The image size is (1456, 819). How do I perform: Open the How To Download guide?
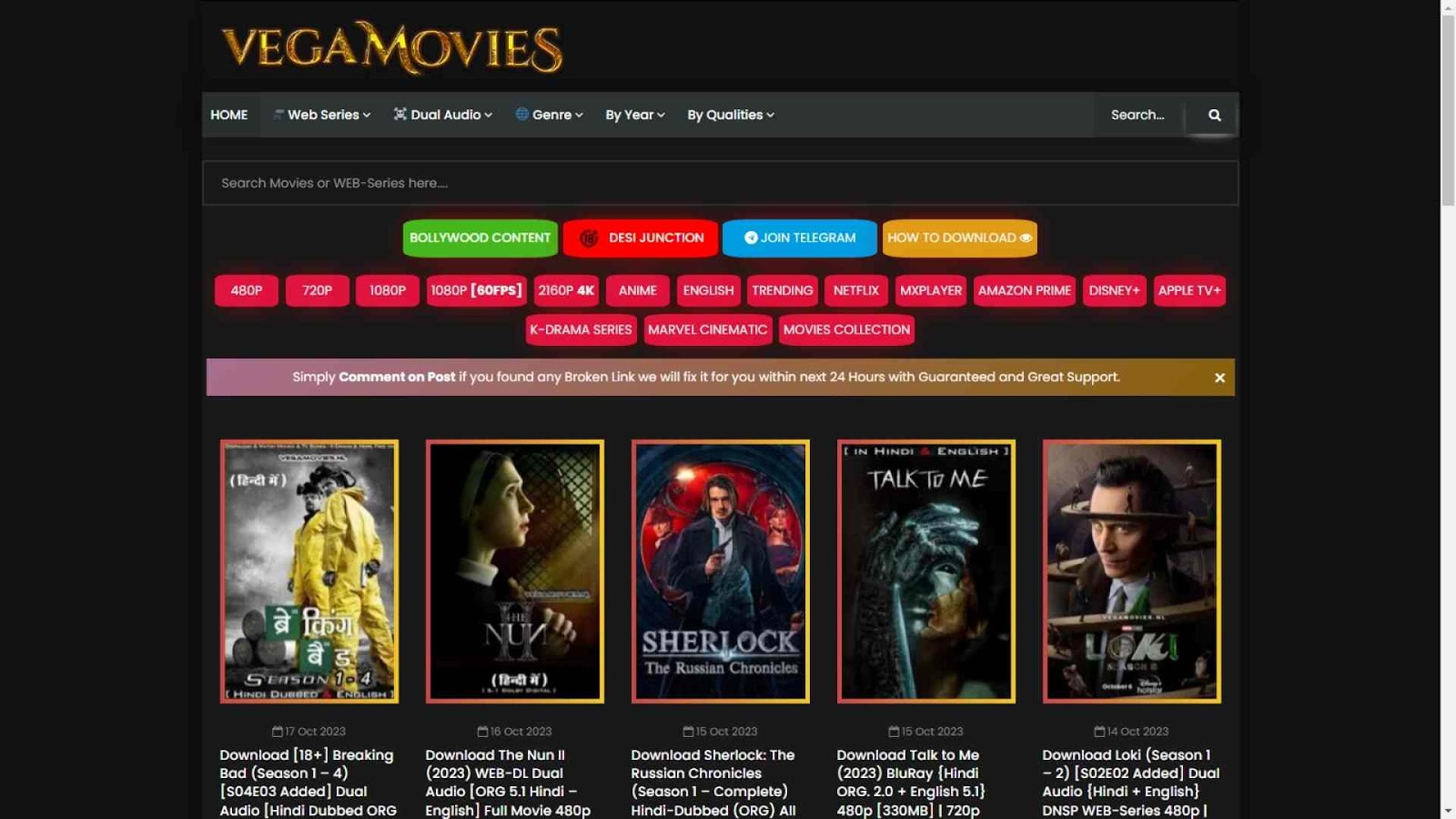pyautogui.click(x=960, y=238)
